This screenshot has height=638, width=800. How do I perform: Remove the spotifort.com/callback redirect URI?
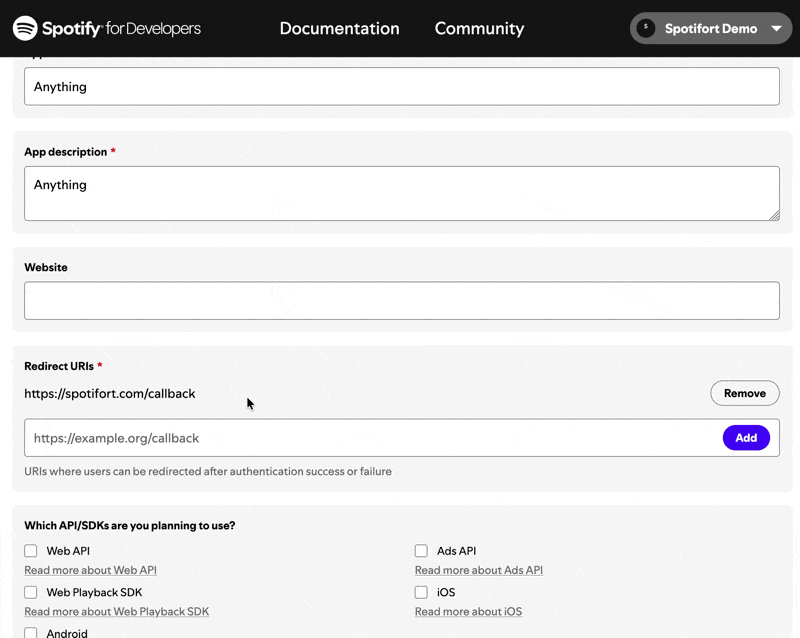[744, 393]
